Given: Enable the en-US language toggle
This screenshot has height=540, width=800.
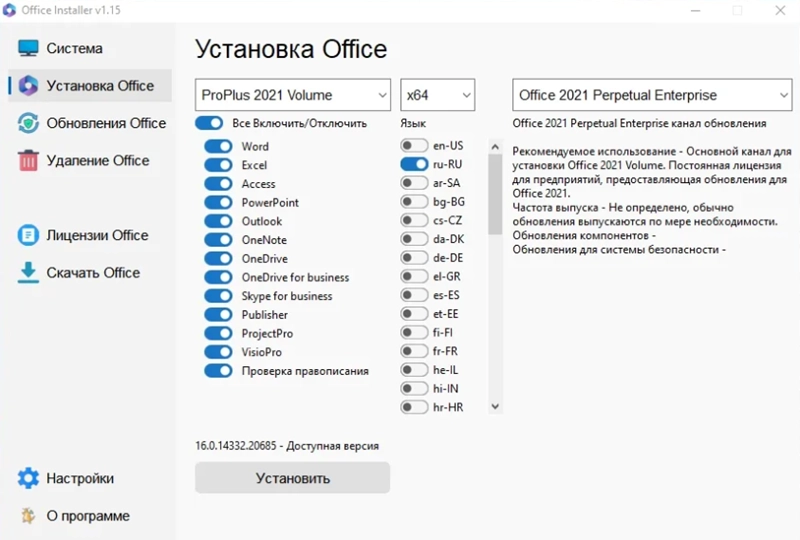Looking at the screenshot, I should (x=414, y=145).
